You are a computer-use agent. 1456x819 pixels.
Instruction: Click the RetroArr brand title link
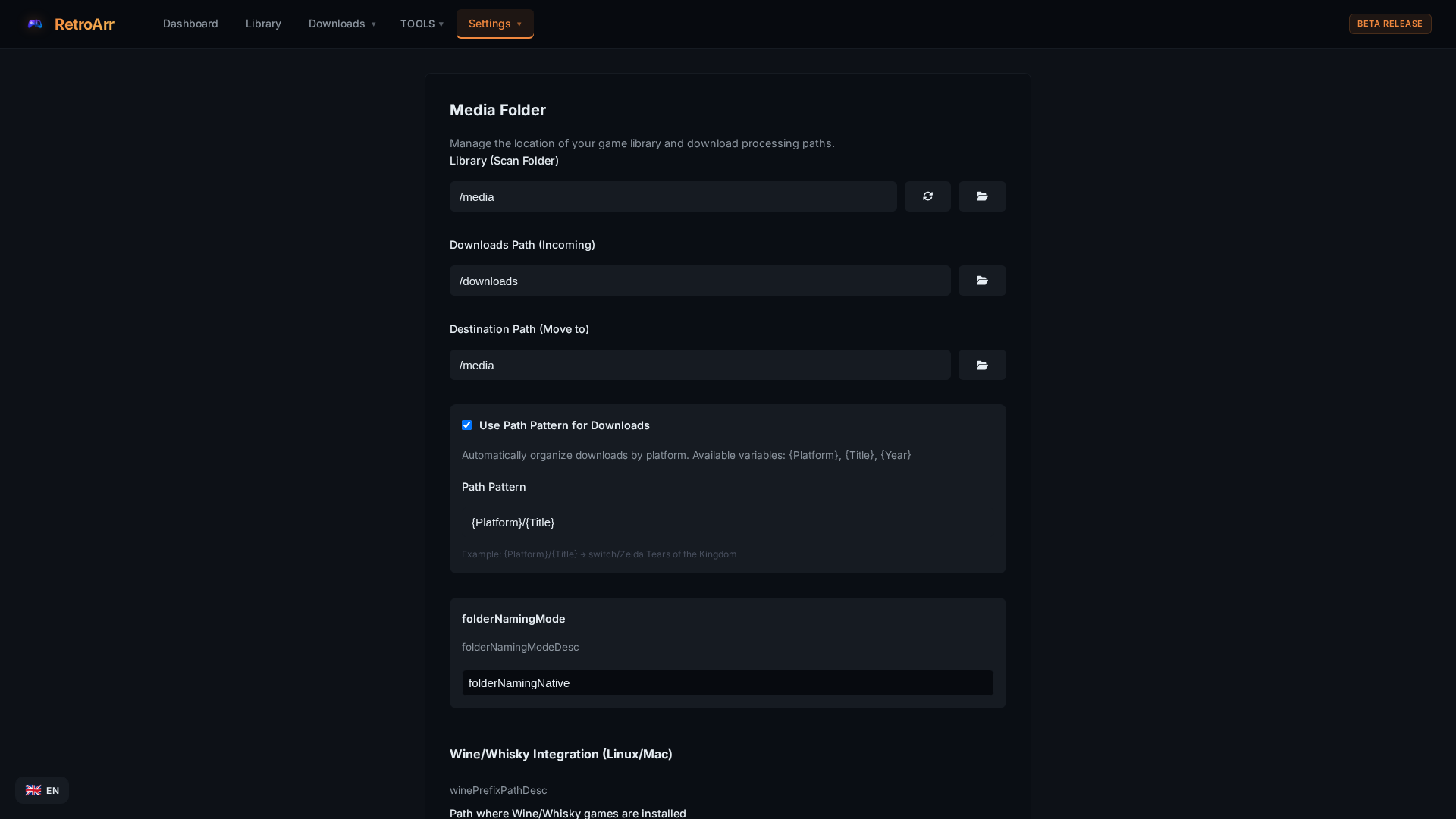tap(84, 24)
